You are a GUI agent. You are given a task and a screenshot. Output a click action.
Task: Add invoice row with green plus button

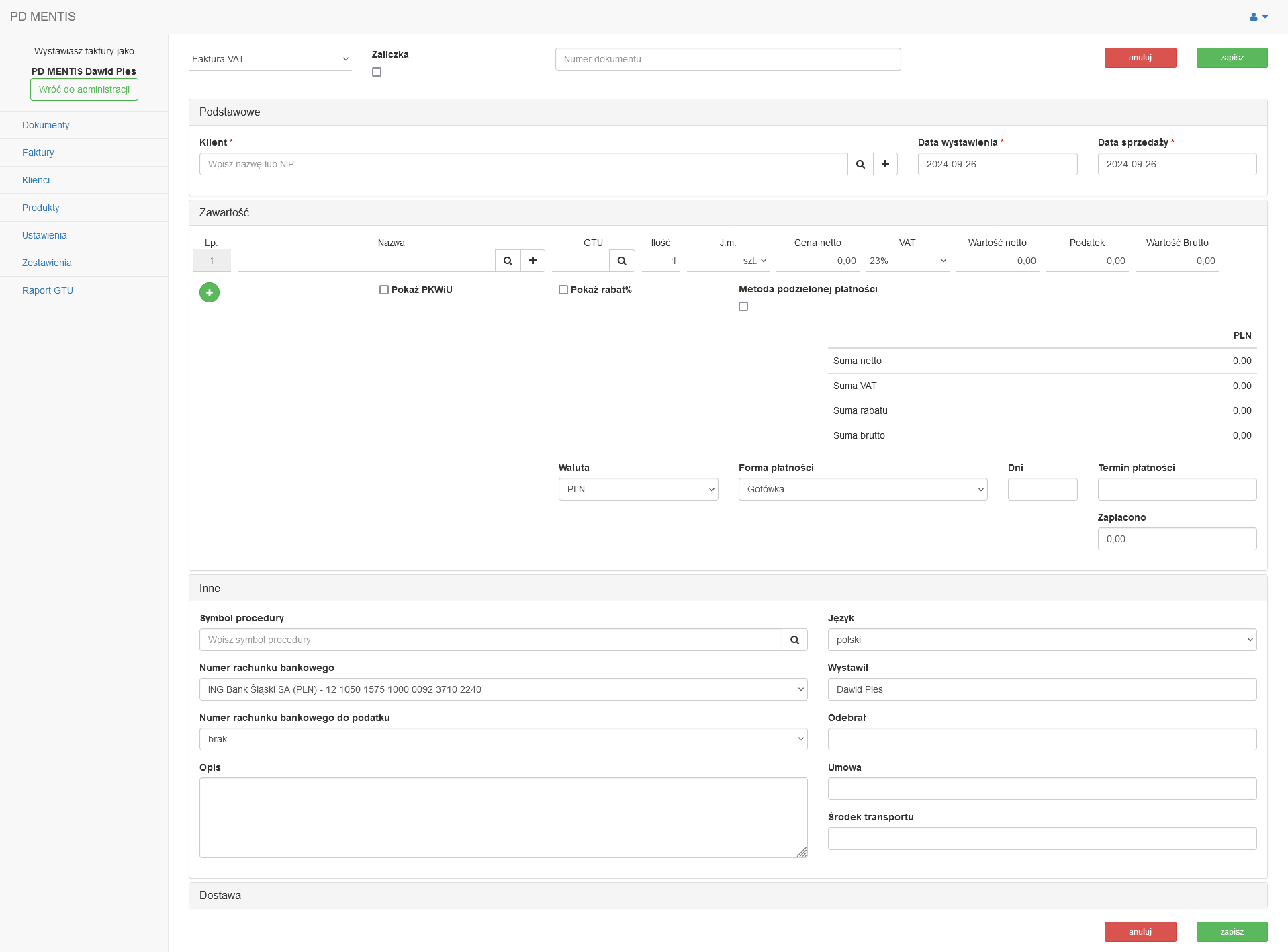pos(210,292)
